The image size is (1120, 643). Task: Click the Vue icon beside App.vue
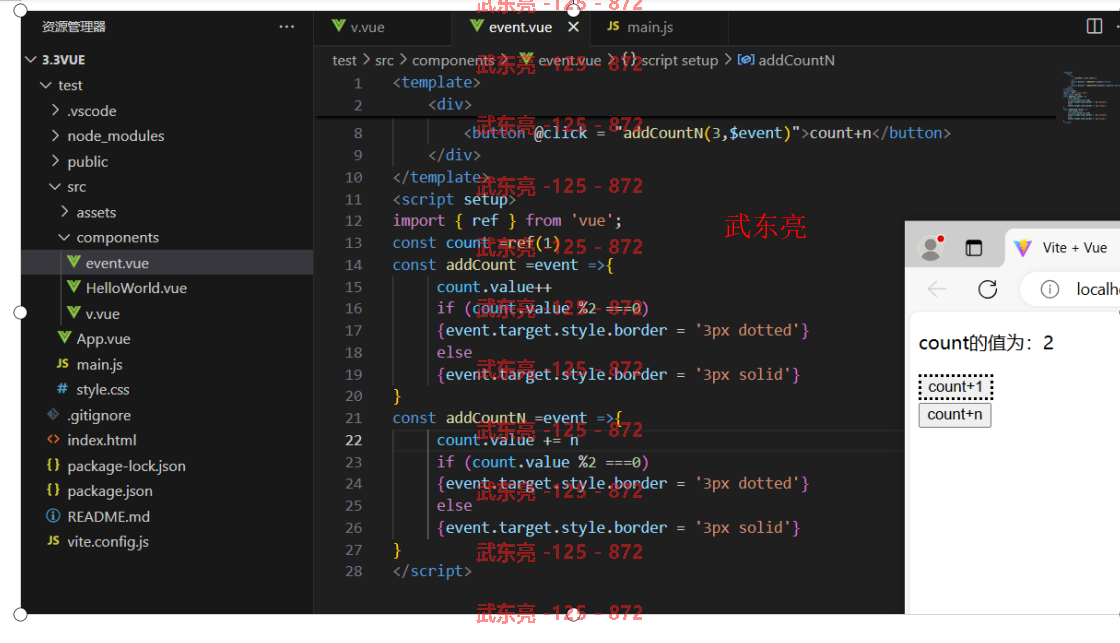tap(64, 338)
